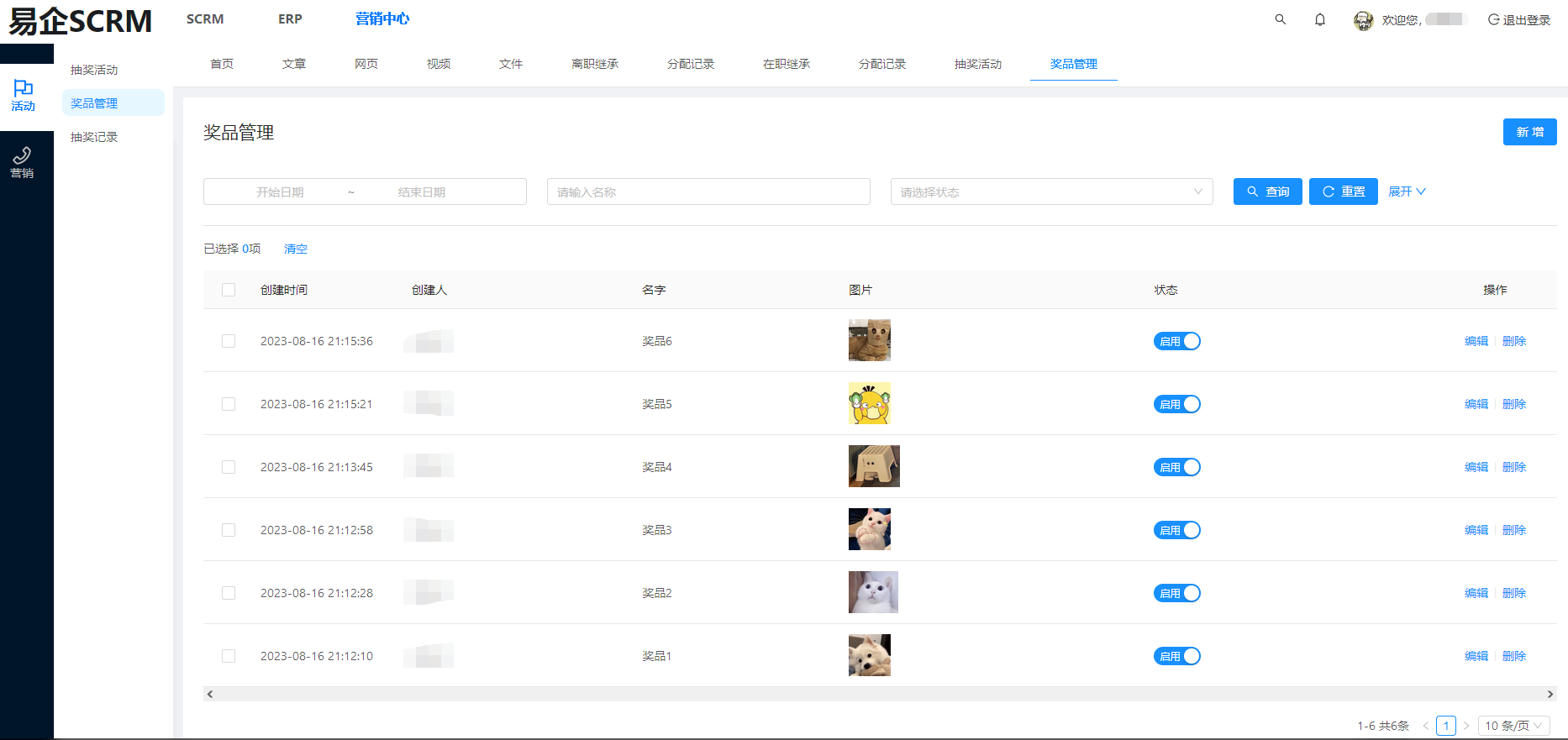Click the 开始日期 start date field
Image resolution: width=1568 pixels, height=740 pixels.
click(280, 192)
